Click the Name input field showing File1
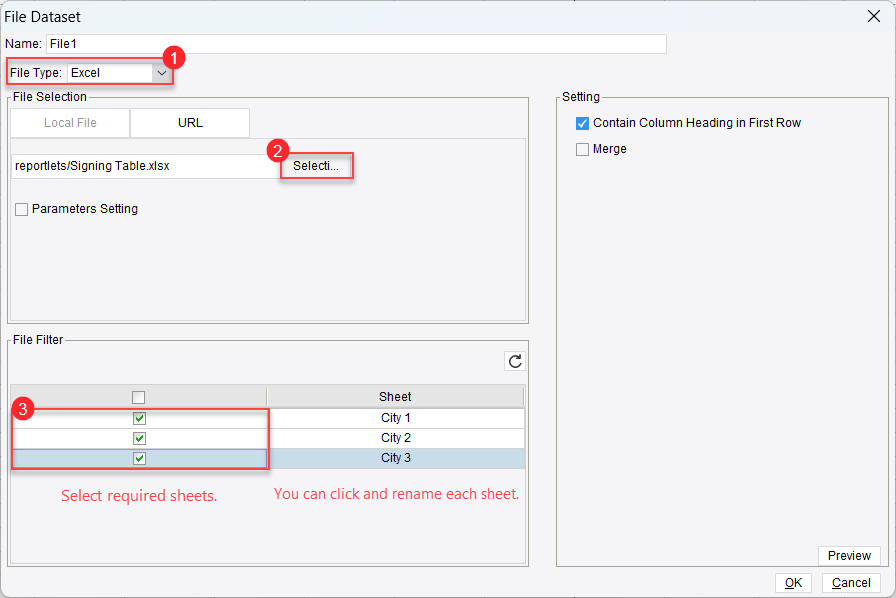The image size is (896, 598). 300,43
